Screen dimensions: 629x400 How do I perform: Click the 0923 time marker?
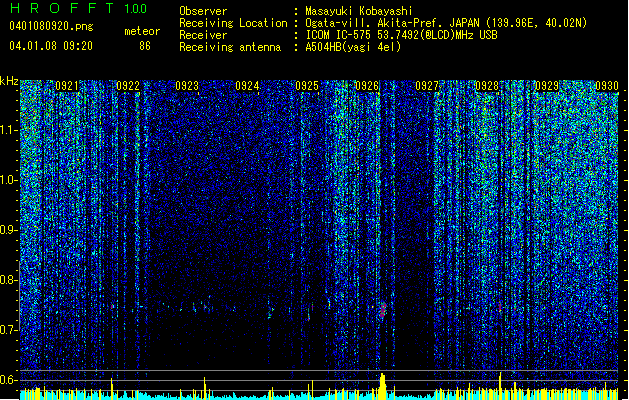187,86
